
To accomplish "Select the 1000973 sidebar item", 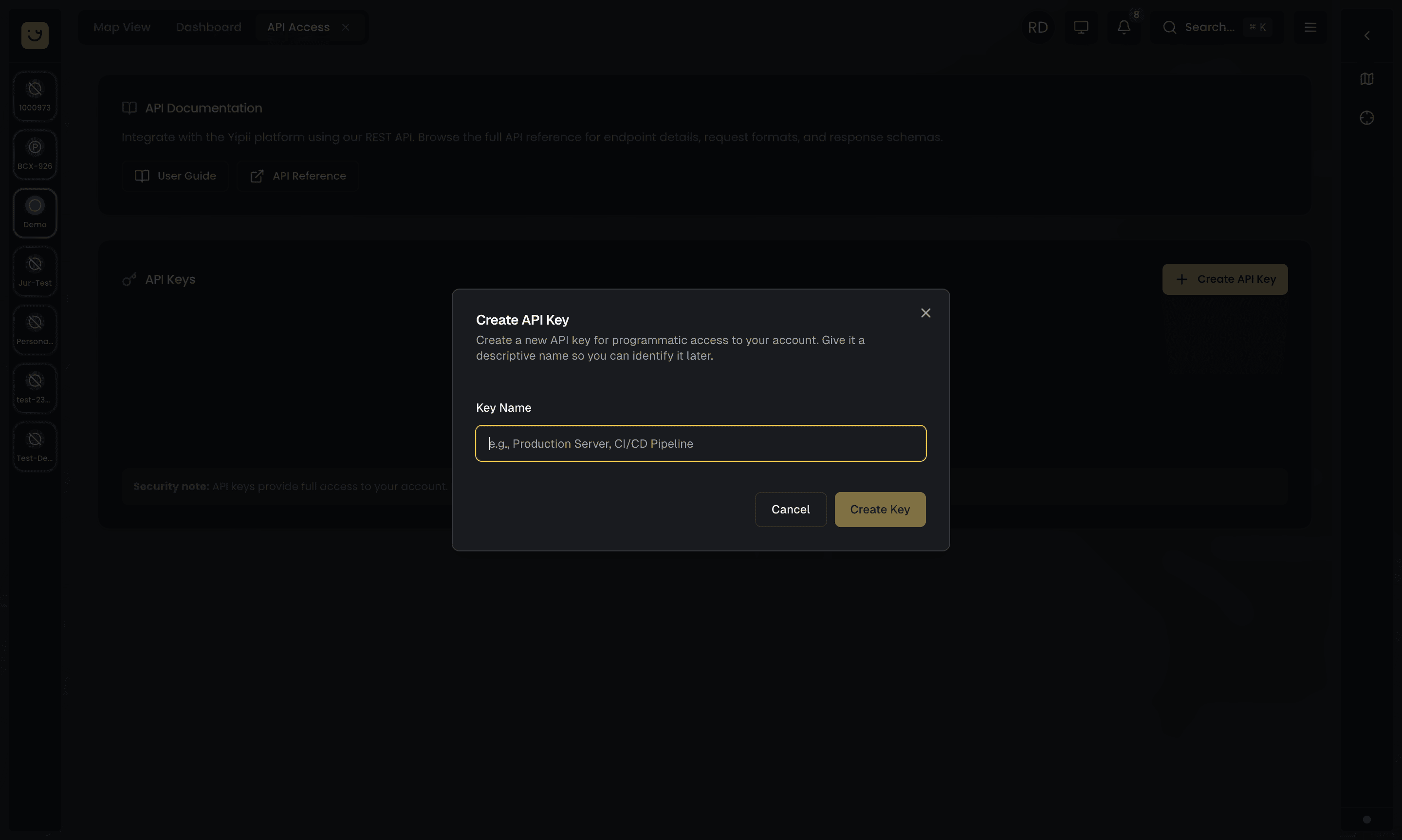I will [x=35, y=96].
